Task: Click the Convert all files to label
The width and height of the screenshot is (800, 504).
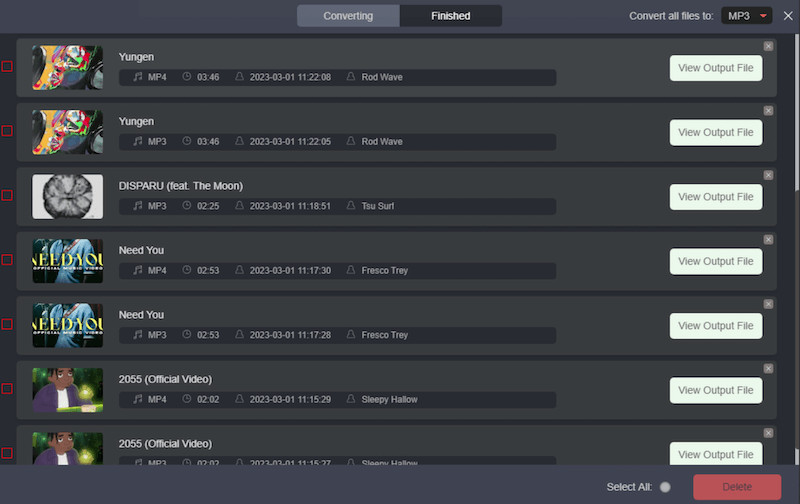Action: [x=671, y=16]
